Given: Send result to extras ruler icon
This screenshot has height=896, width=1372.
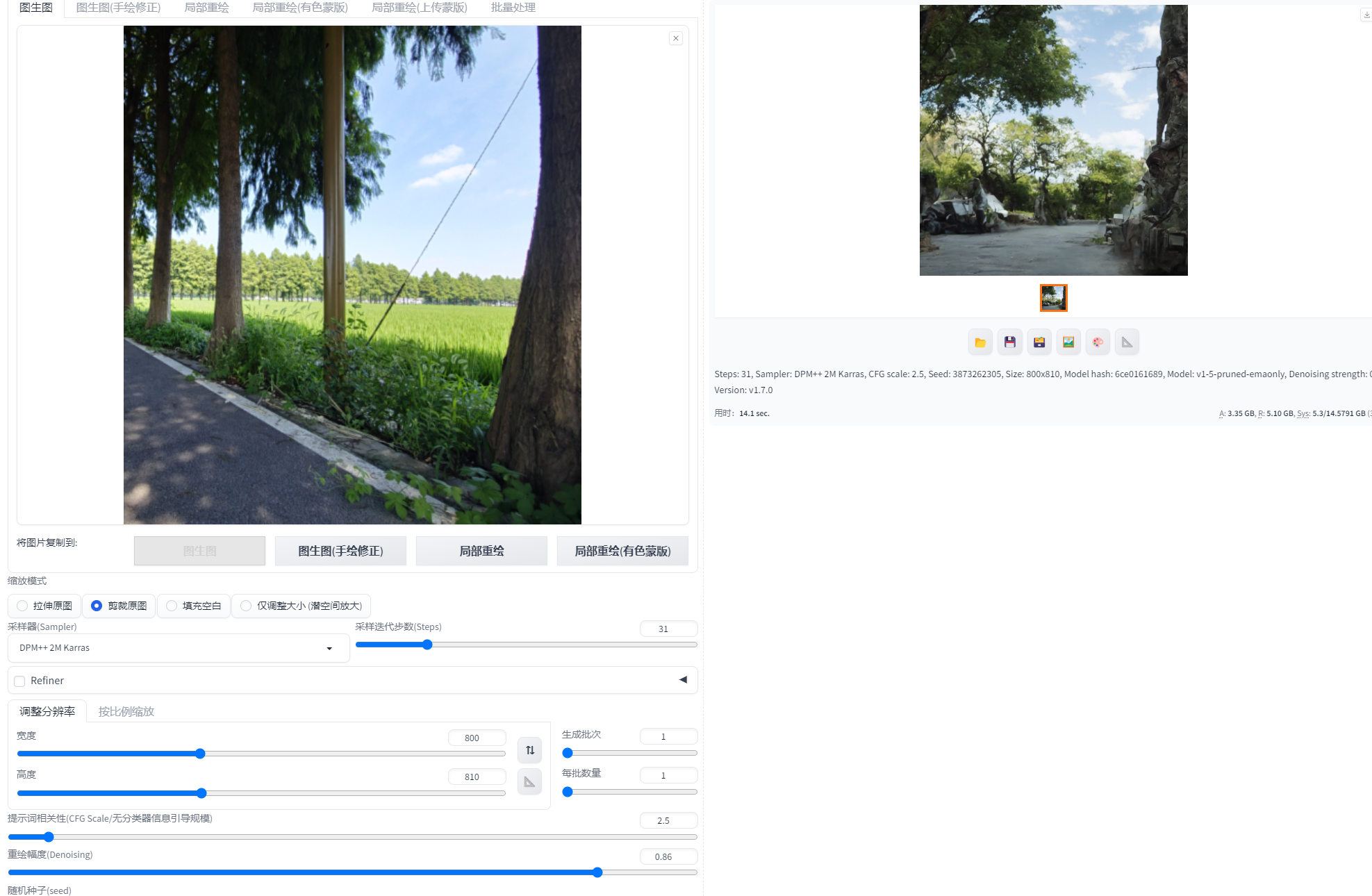Looking at the screenshot, I should click(1127, 342).
